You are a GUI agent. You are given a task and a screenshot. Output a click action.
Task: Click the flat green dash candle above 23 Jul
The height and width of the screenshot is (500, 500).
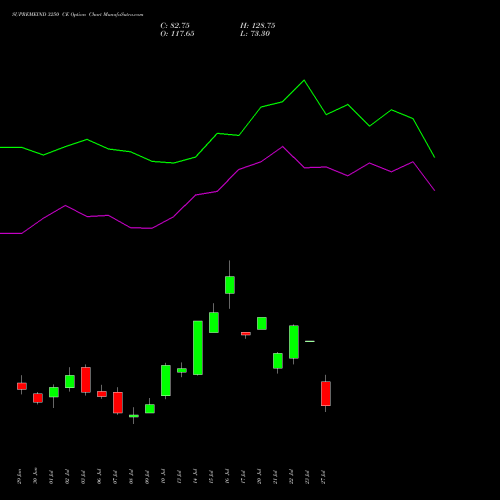tap(310, 341)
